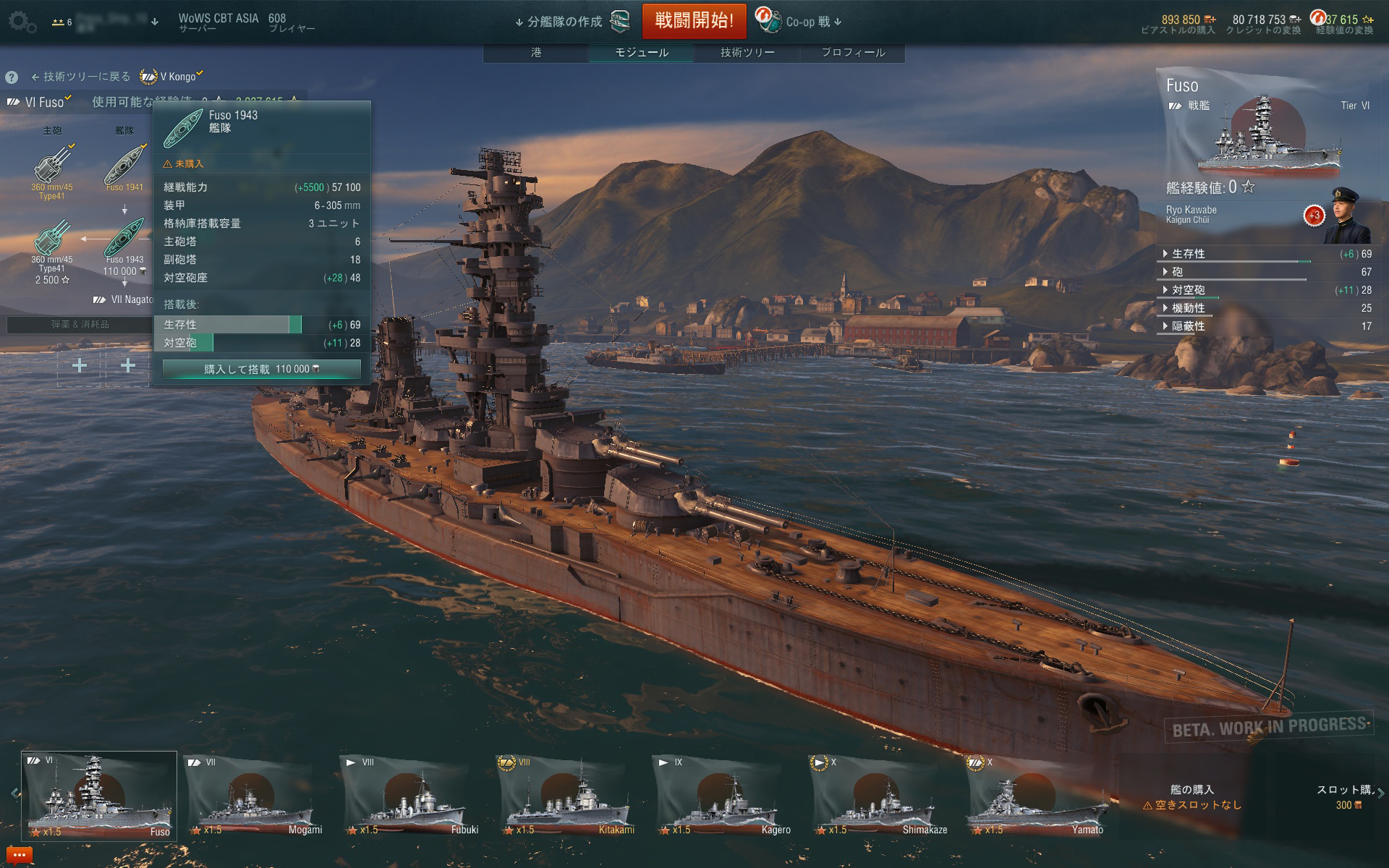This screenshot has width=1389, height=868.
Task: Click the upper 360 mm/45 Type41 gun icon
Action: tap(52, 163)
